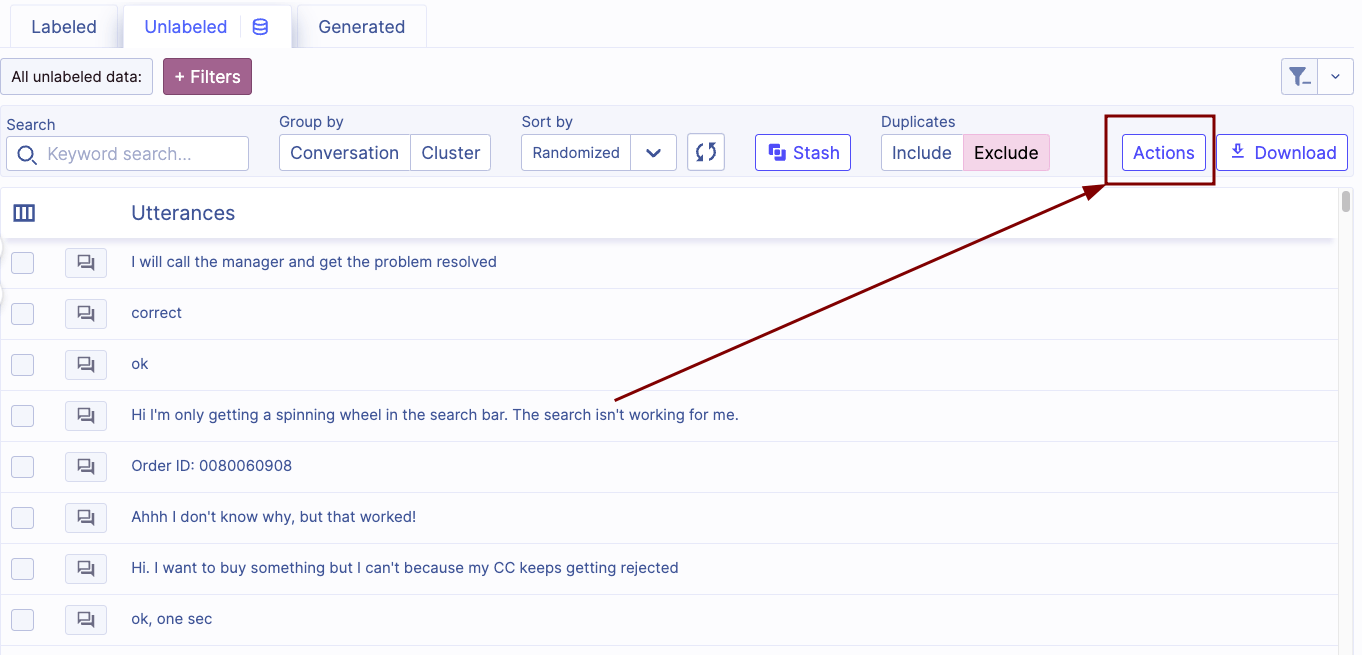Open the chevron menu beside filter funnel
Viewport: 1362px width, 655px height.
click(x=1335, y=76)
